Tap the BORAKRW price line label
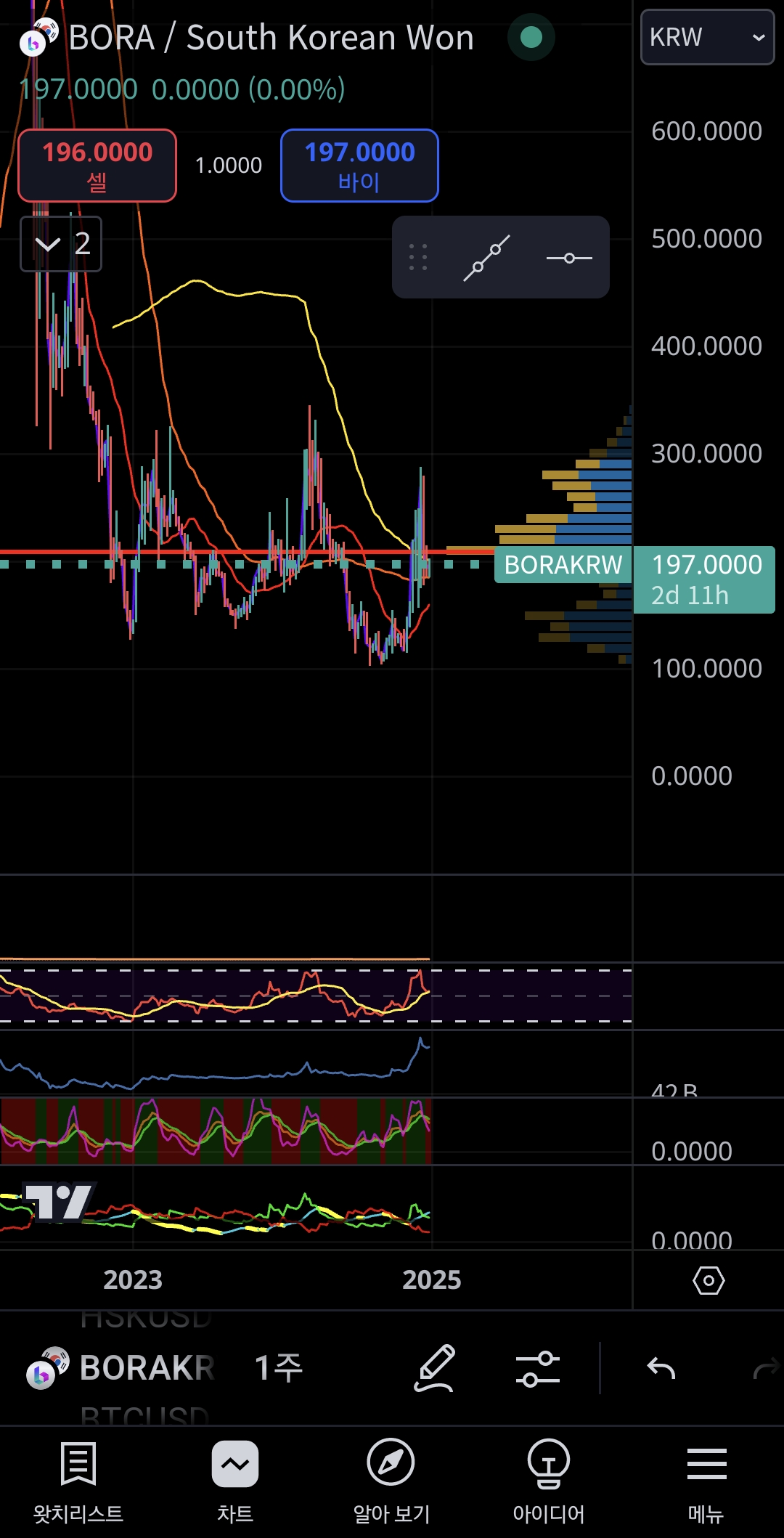 point(563,565)
